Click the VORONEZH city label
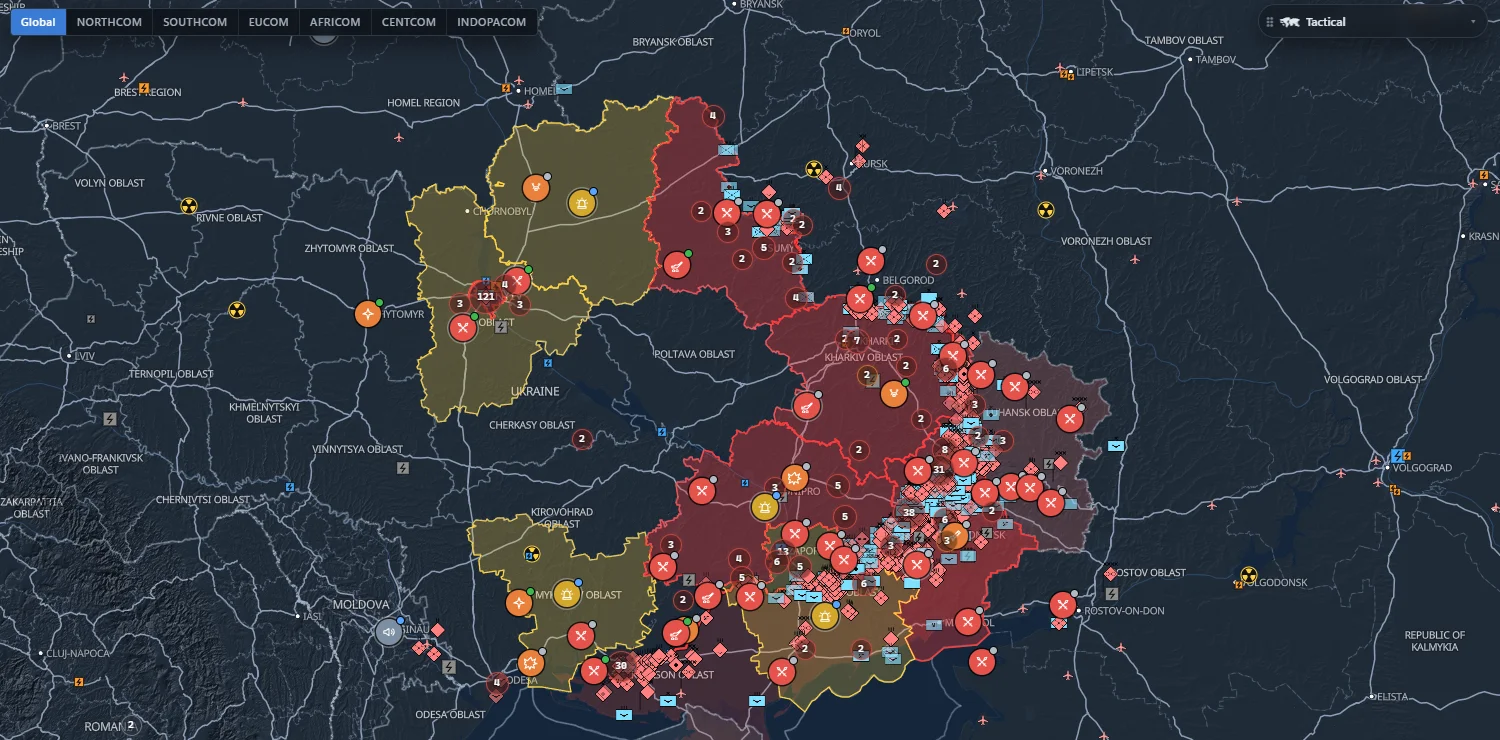The height and width of the screenshot is (740, 1500). (x=1075, y=171)
